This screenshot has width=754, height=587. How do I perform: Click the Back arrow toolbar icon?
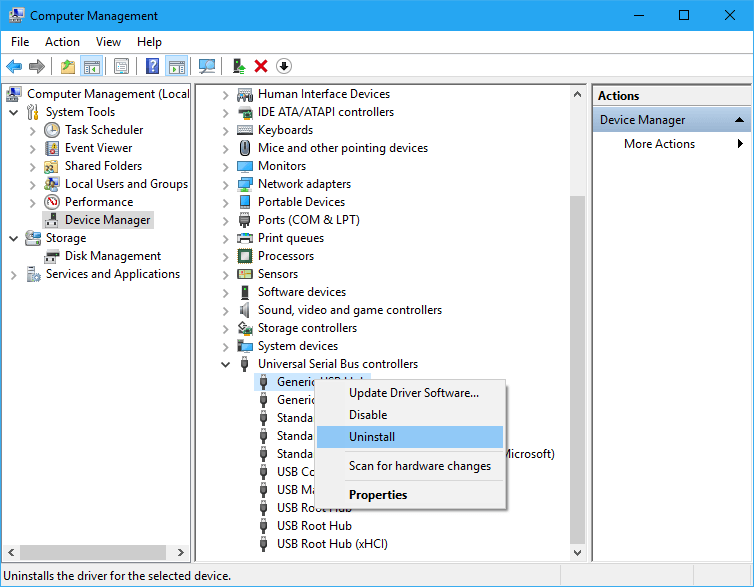(x=14, y=66)
